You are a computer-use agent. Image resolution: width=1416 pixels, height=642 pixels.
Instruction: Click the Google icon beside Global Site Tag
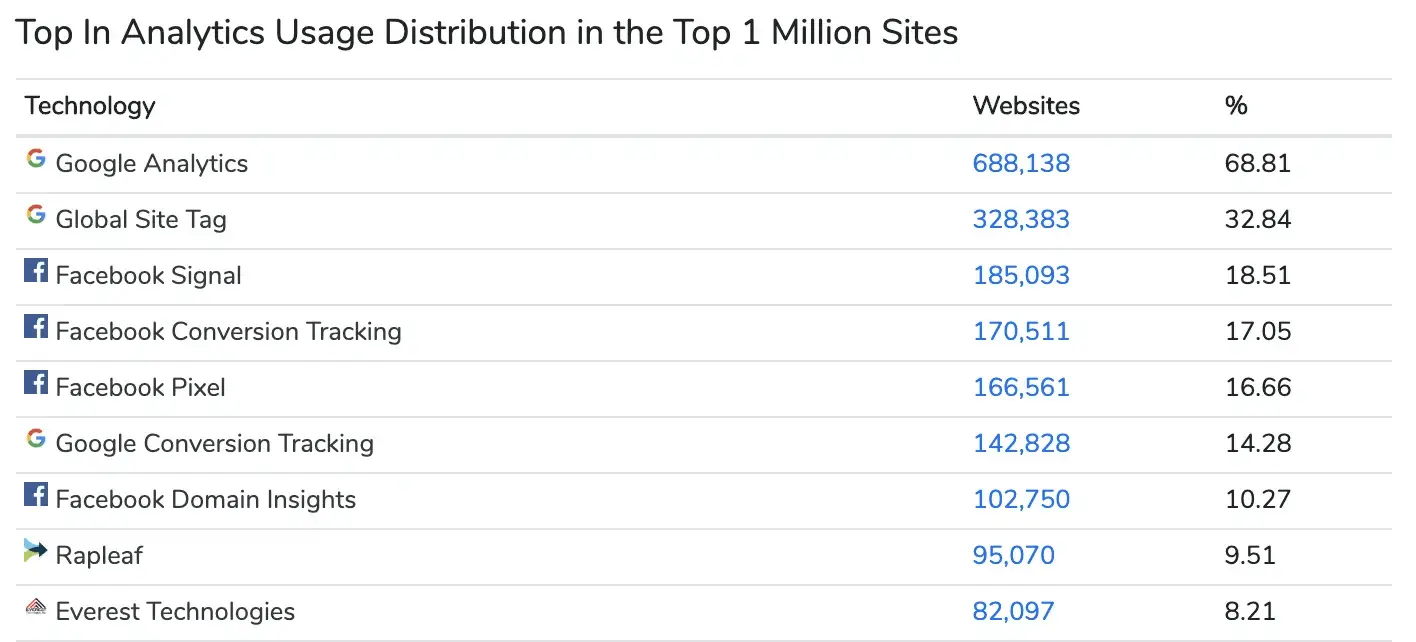point(36,214)
